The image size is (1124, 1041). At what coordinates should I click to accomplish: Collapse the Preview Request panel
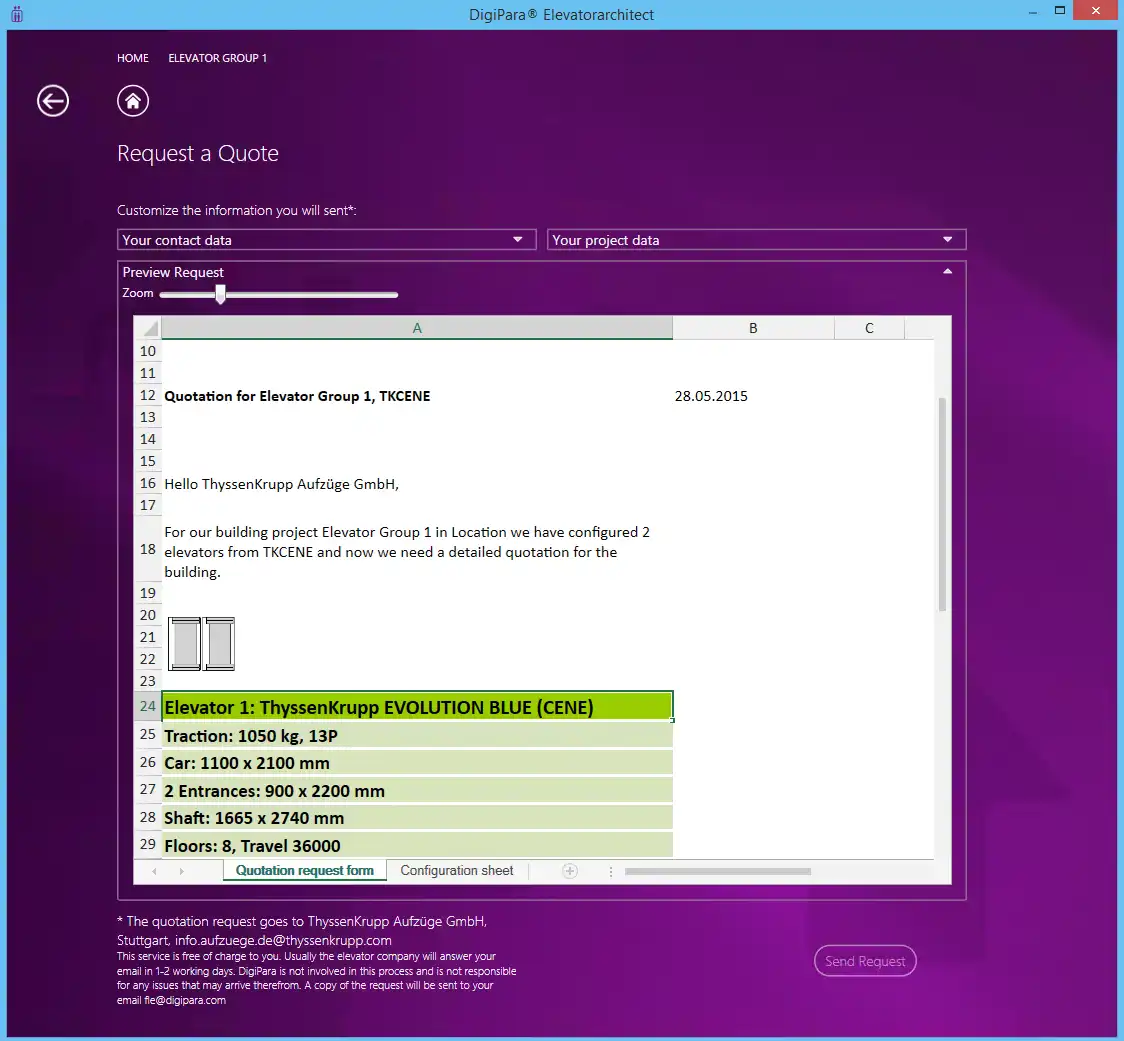point(947,272)
